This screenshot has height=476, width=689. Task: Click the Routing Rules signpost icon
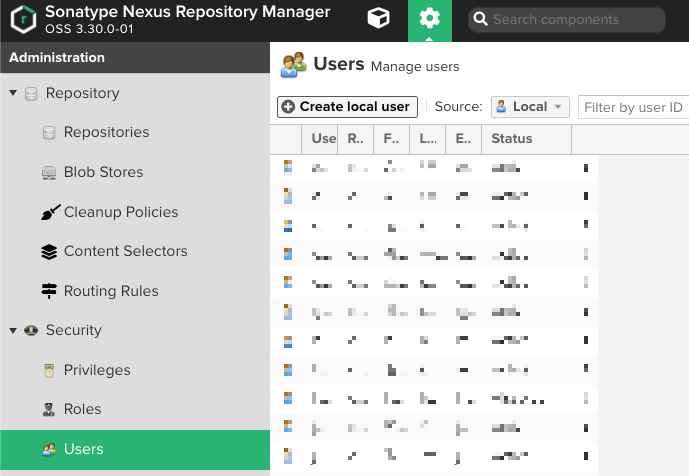pyautogui.click(x=49, y=291)
